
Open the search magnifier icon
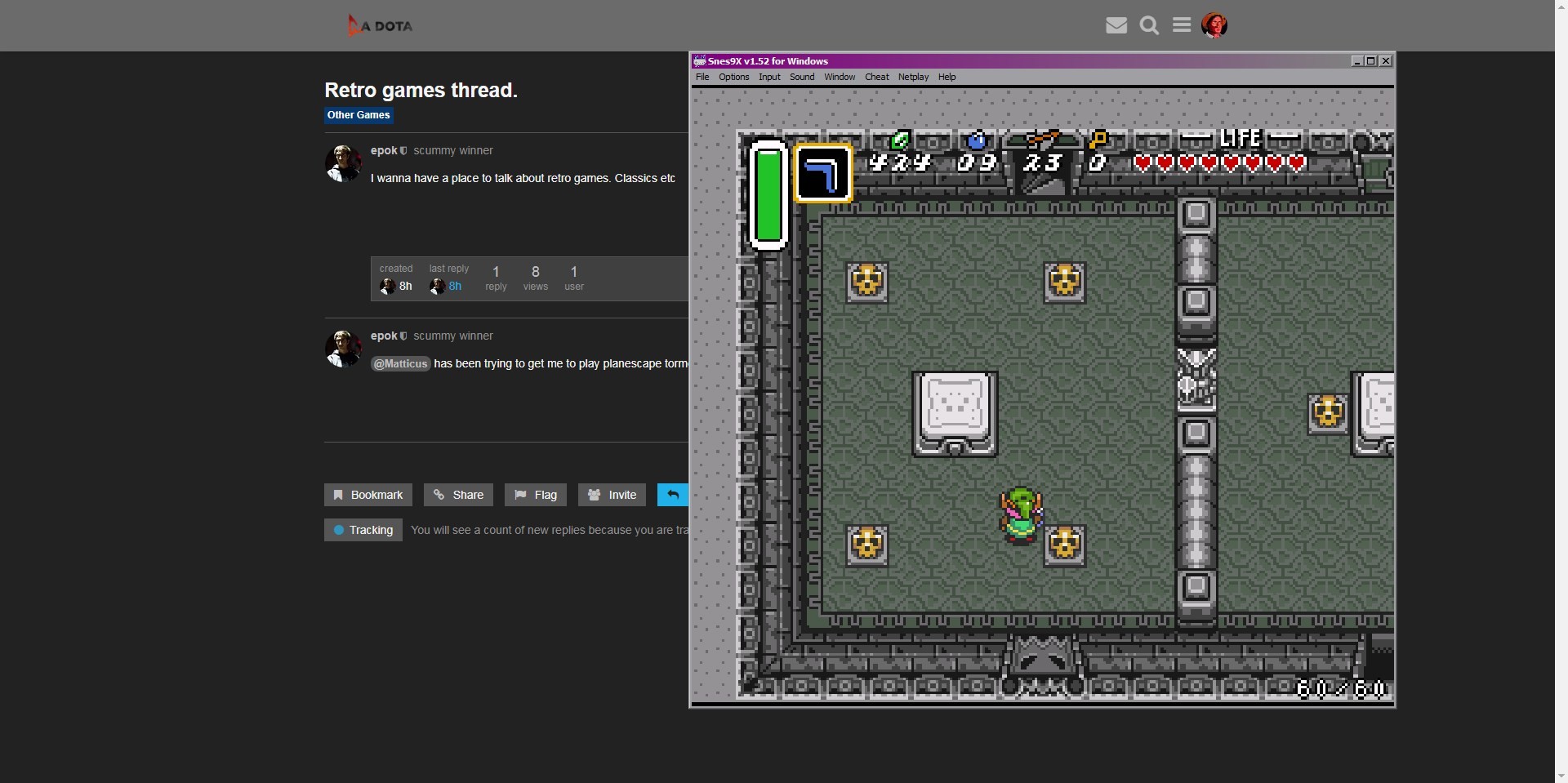pyautogui.click(x=1149, y=25)
